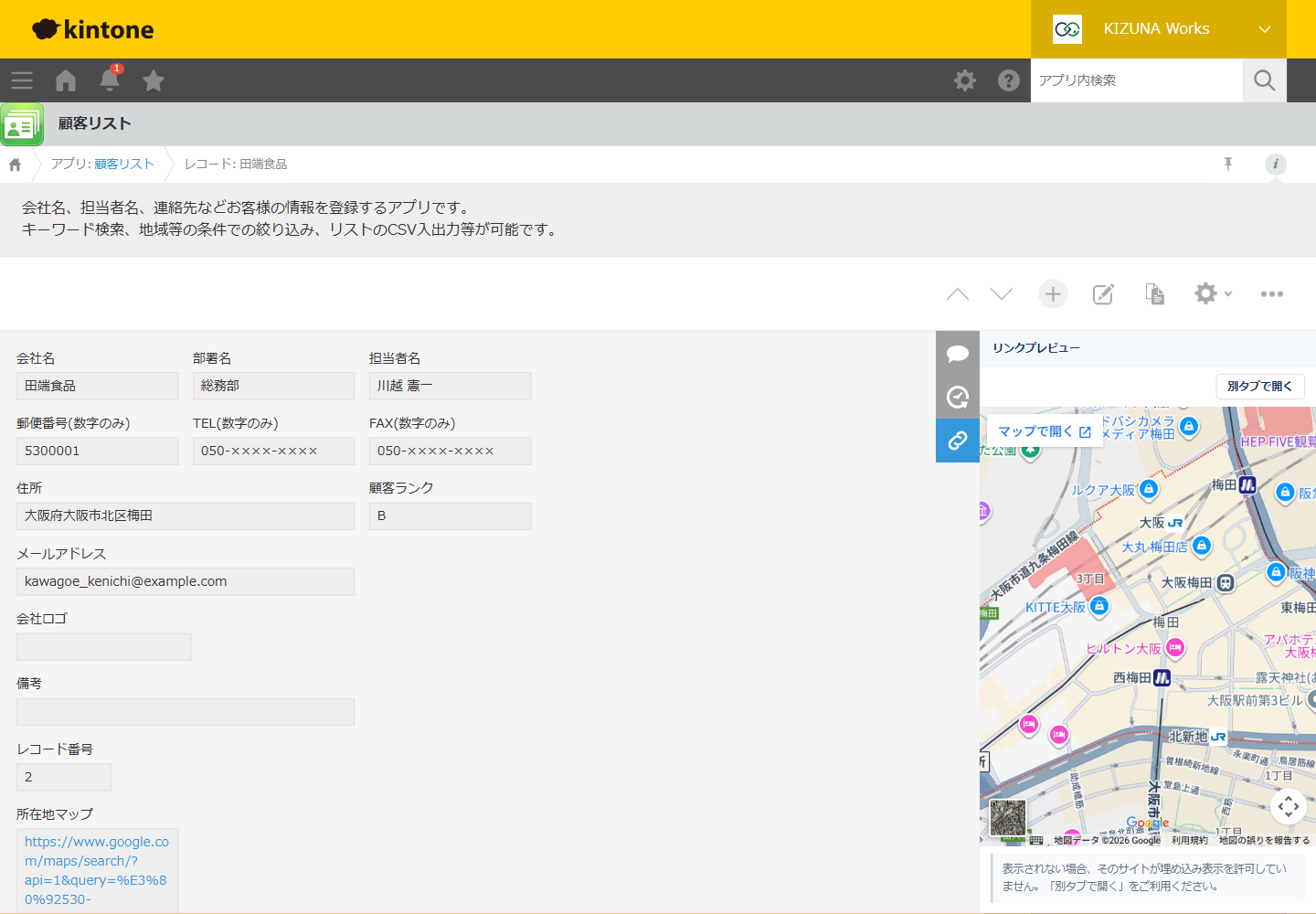Click the KIZUNA Works logo
The width and height of the screenshot is (1316, 914).
pyautogui.click(x=1067, y=29)
